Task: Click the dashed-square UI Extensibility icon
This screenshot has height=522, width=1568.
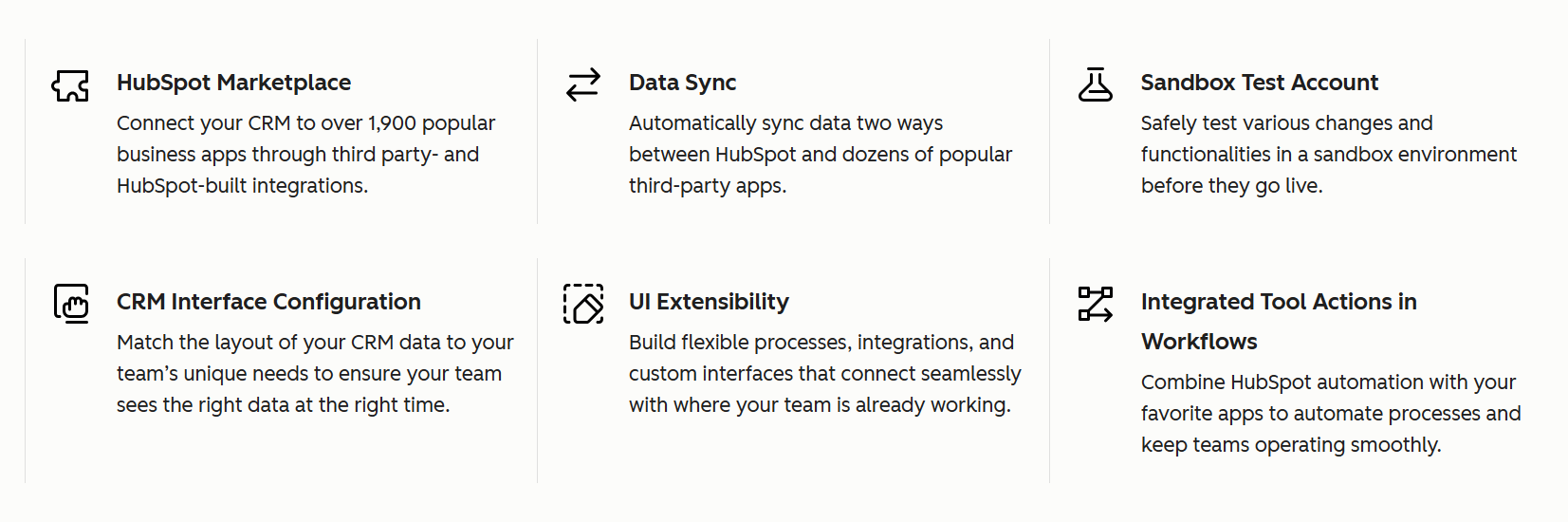Action: click(x=583, y=304)
